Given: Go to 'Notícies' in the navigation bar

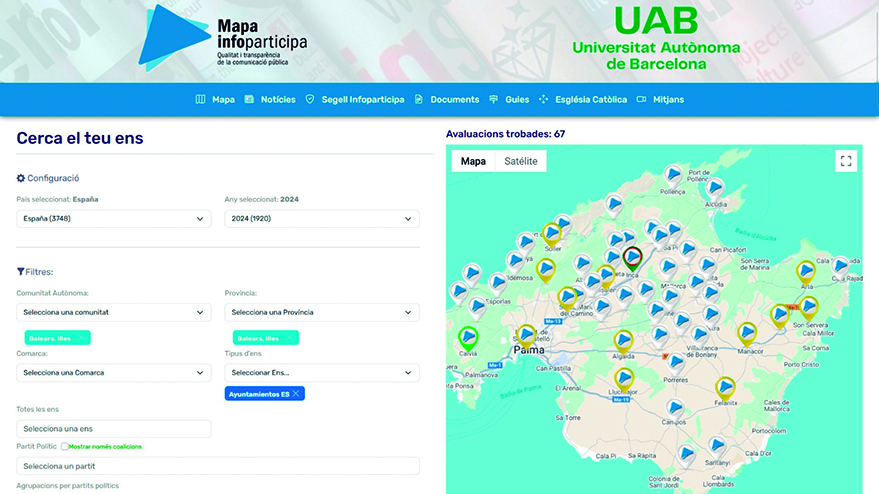Looking at the screenshot, I should [270, 100].
